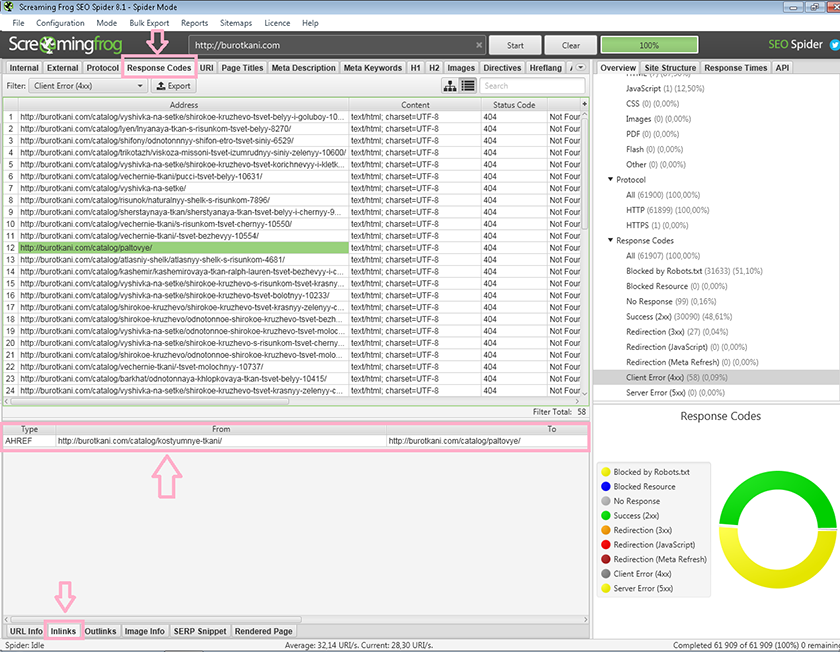
Task: Sort by the Status Code column header
Action: (514, 104)
